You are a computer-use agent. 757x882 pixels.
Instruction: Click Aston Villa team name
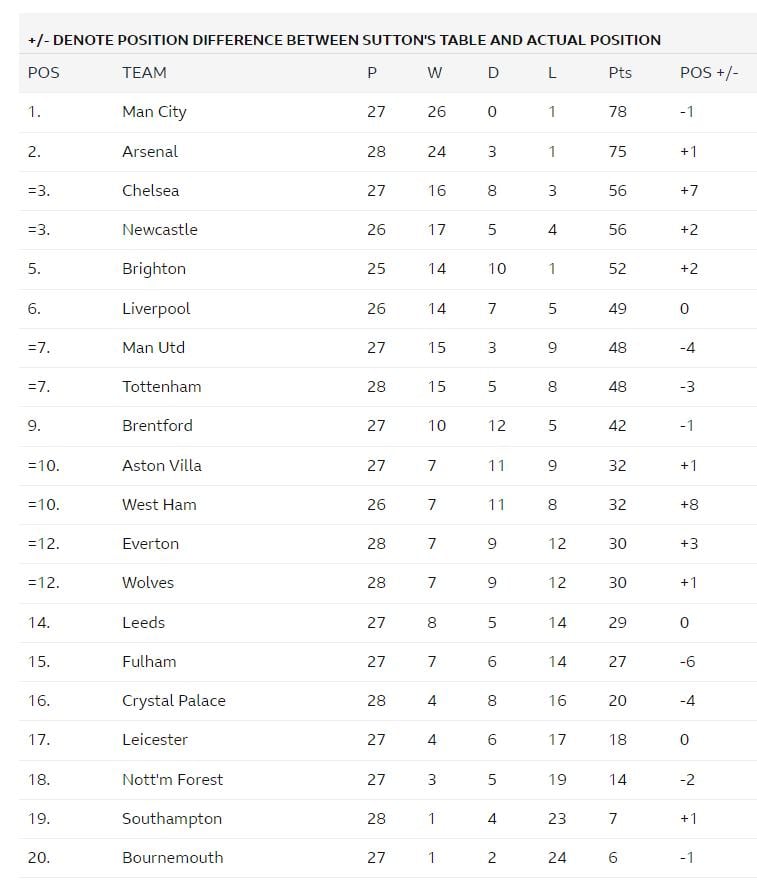[x=162, y=465]
